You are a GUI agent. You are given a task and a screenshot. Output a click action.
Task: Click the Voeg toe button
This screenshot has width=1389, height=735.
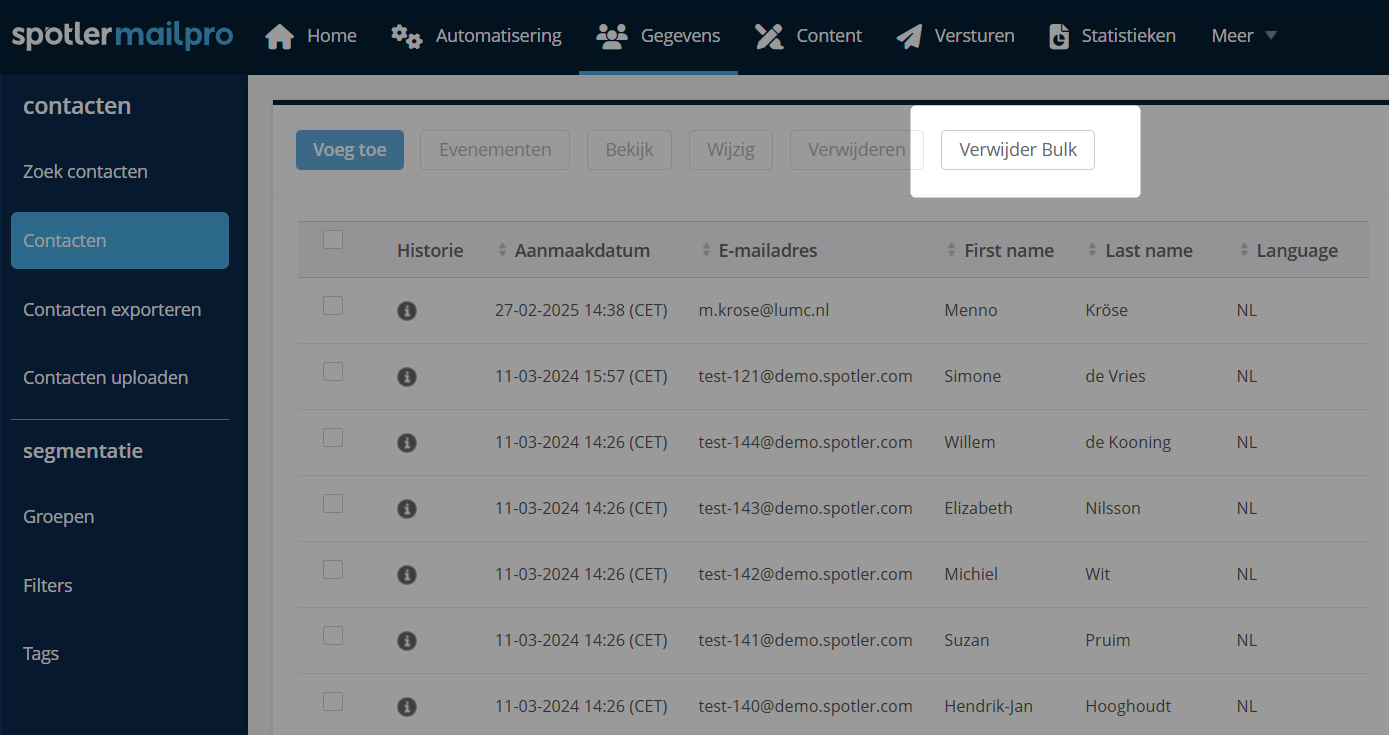[350, 150]
